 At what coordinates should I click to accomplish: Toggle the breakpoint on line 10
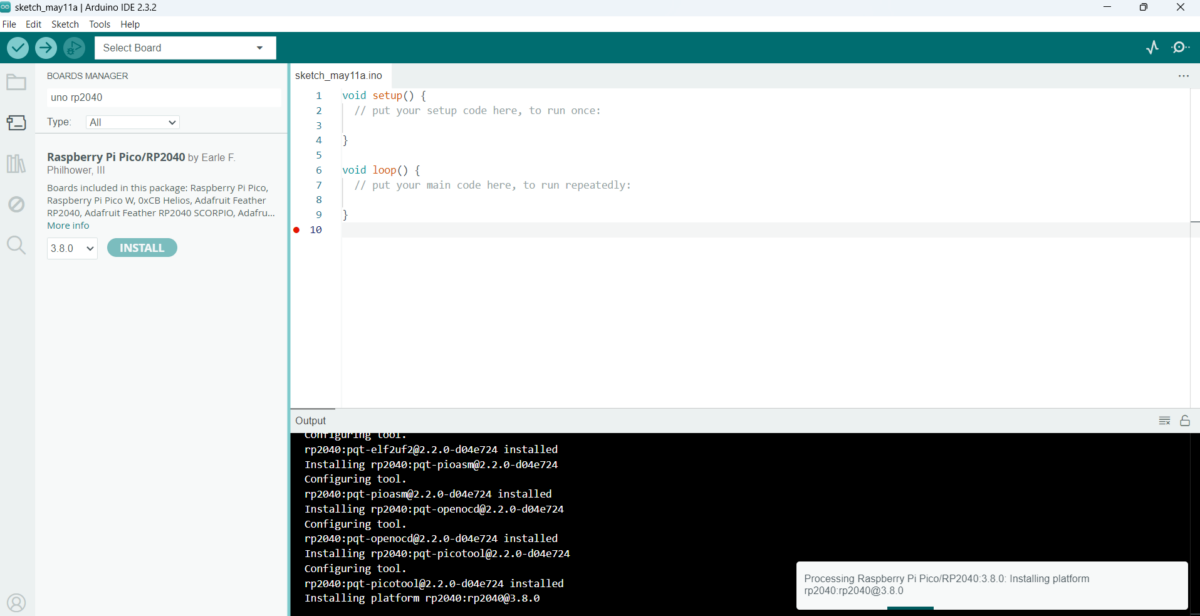[297, 230]
